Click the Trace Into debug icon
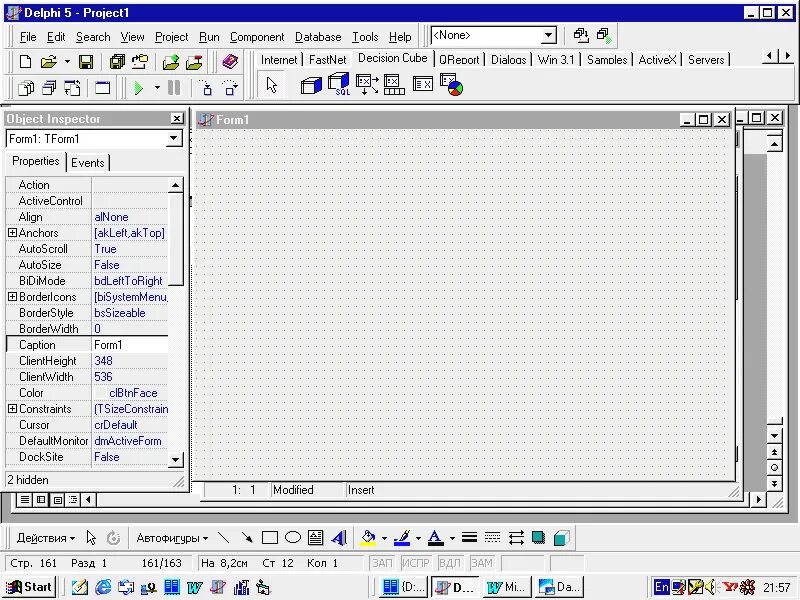Screen dimensions: 800x600 (x=206, y=88)
